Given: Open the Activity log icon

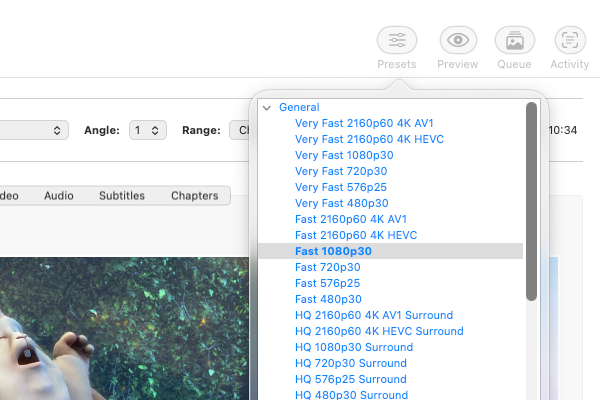Looking at the screenshot, I should (570, 40).
